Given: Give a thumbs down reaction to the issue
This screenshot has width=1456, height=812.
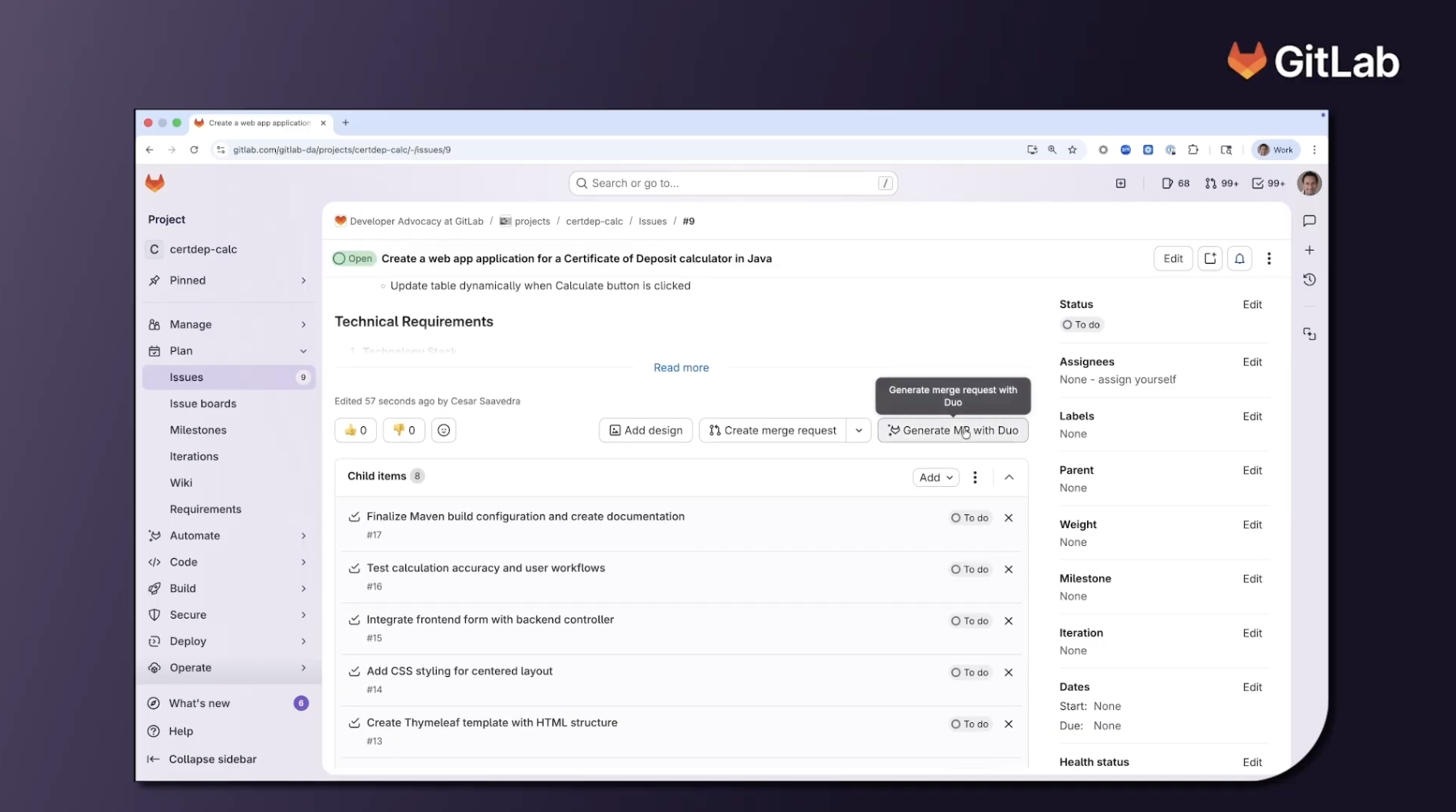Looking at the screenshot, I should pos(404,429).
